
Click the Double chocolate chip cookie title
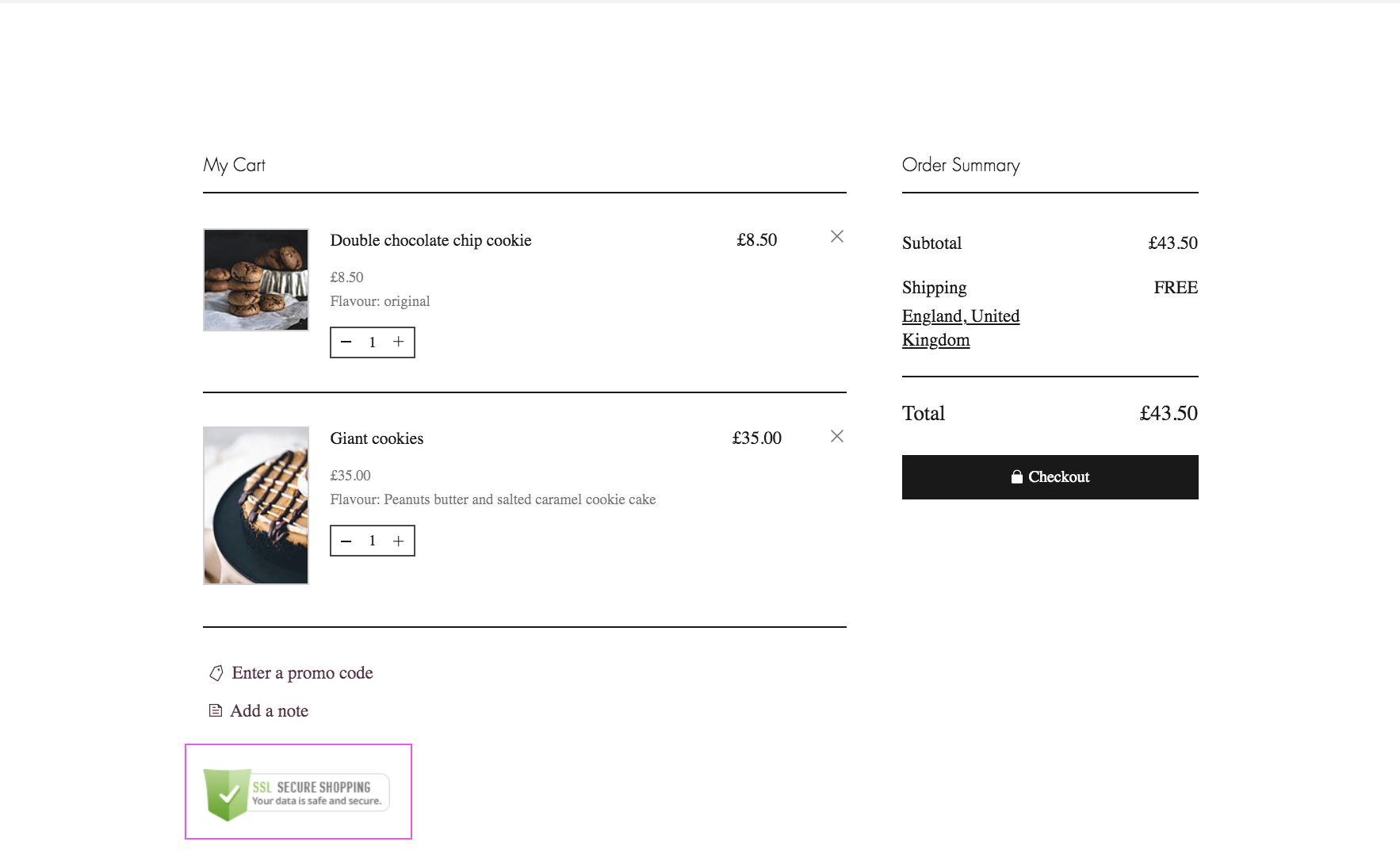point(430,240)
